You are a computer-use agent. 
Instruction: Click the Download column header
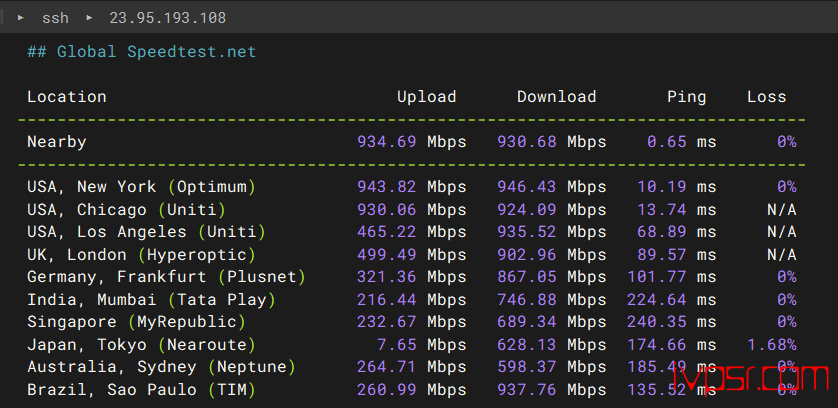(x=556, y=97)
